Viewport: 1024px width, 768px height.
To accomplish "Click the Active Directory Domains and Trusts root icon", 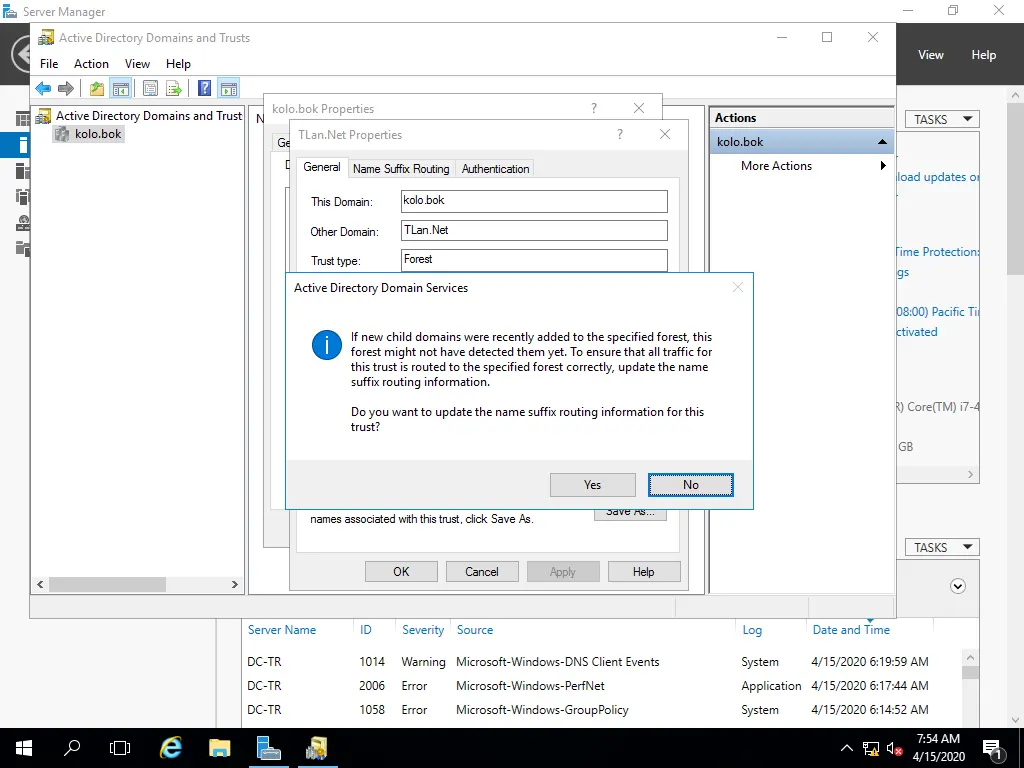I will tap(44, 116).
